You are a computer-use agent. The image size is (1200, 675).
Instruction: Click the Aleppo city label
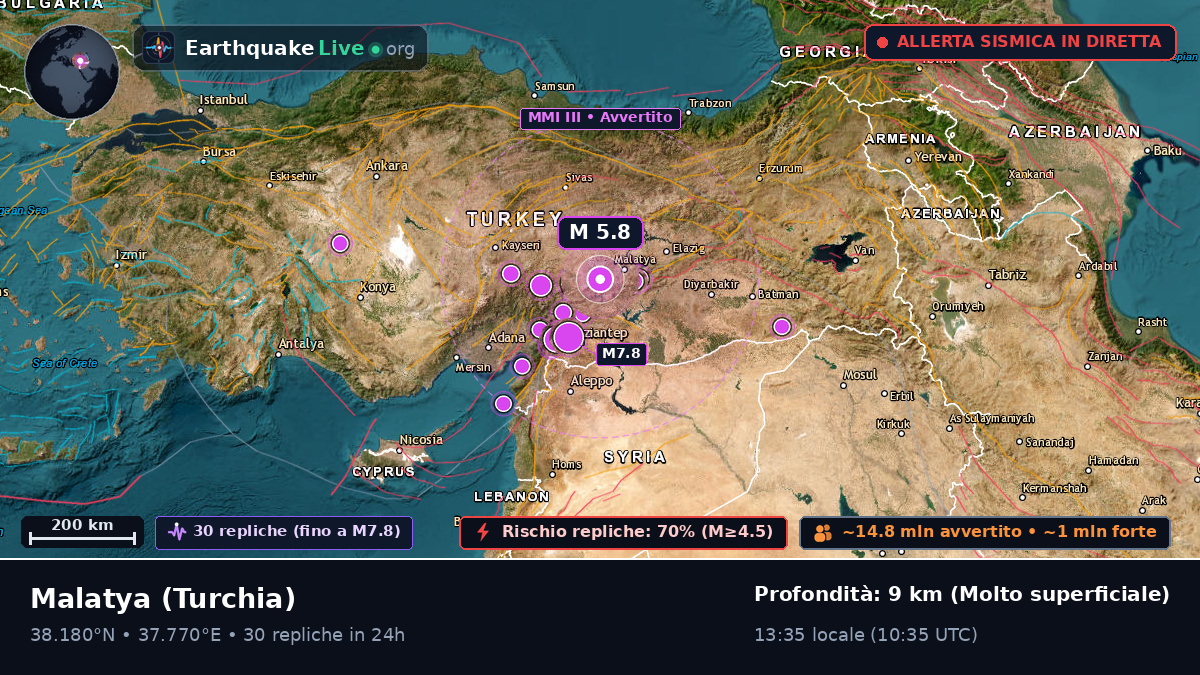(591, 381)
